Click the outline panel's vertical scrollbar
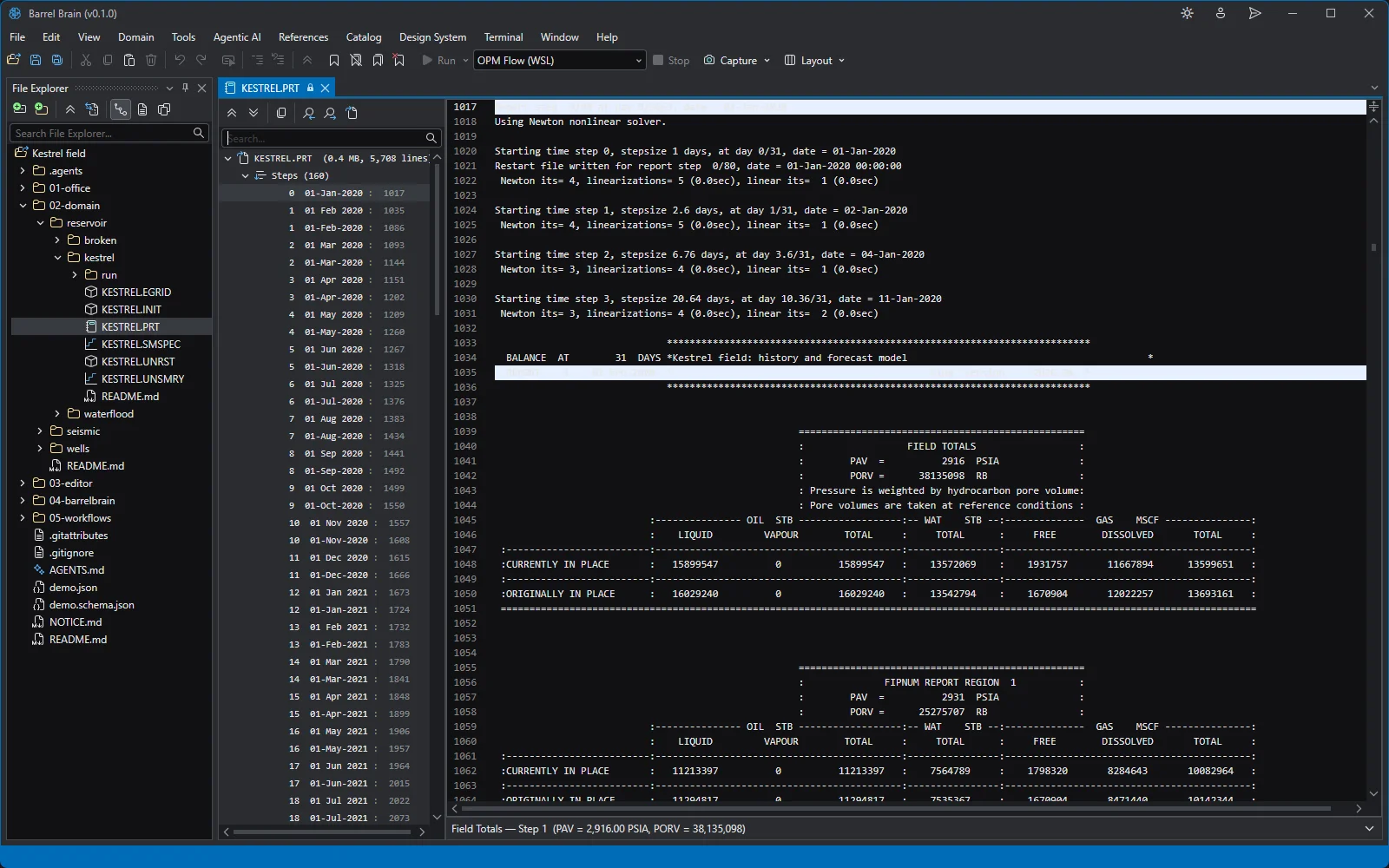1389x868 pixels. (x=437, y=239)
